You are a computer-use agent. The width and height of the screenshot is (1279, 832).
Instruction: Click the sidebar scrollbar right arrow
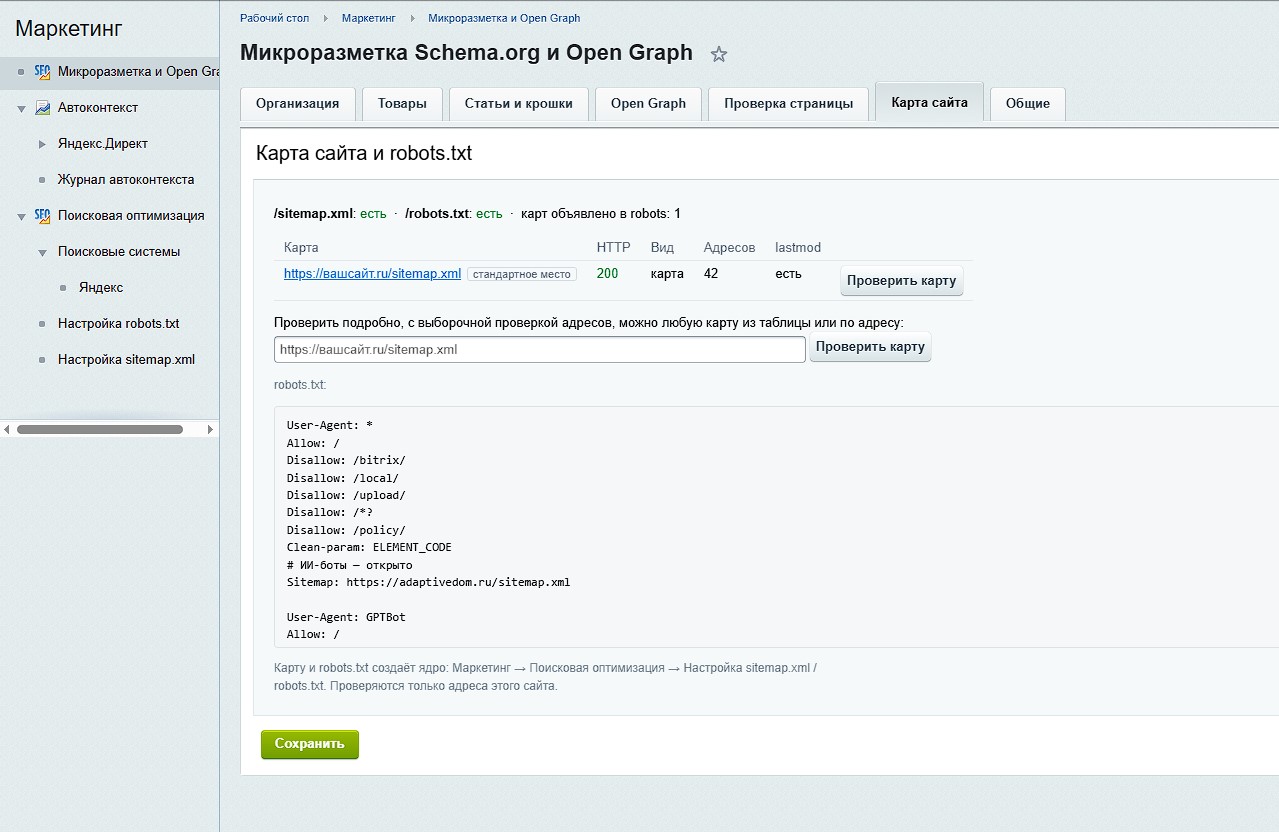[x=210, y=429]
